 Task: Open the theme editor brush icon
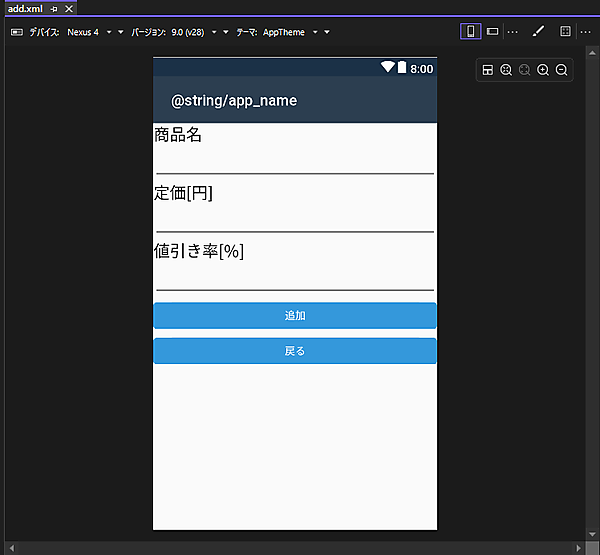pos(538,31)
